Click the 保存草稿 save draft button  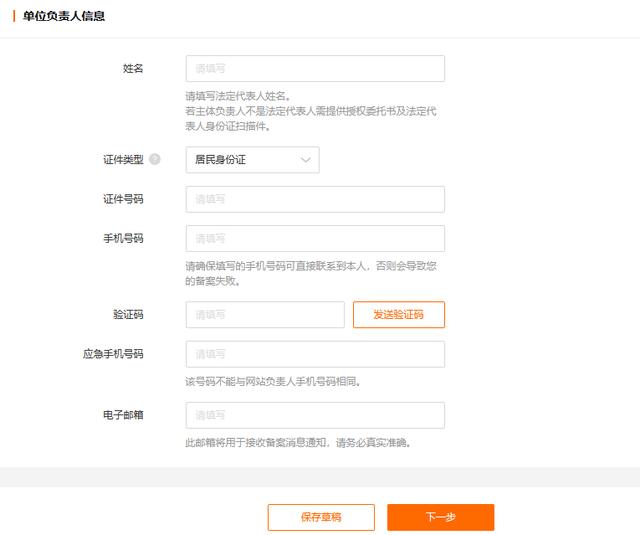click(x=321, y=517)
